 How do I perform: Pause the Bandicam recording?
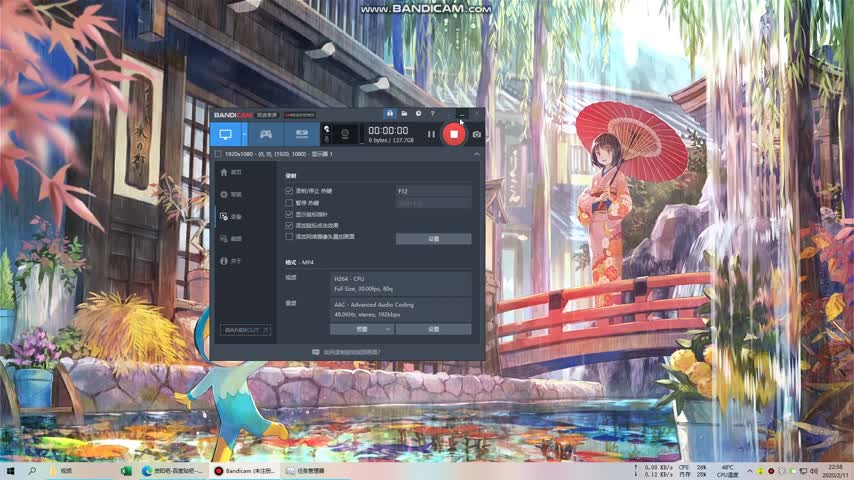click(431, 134)
